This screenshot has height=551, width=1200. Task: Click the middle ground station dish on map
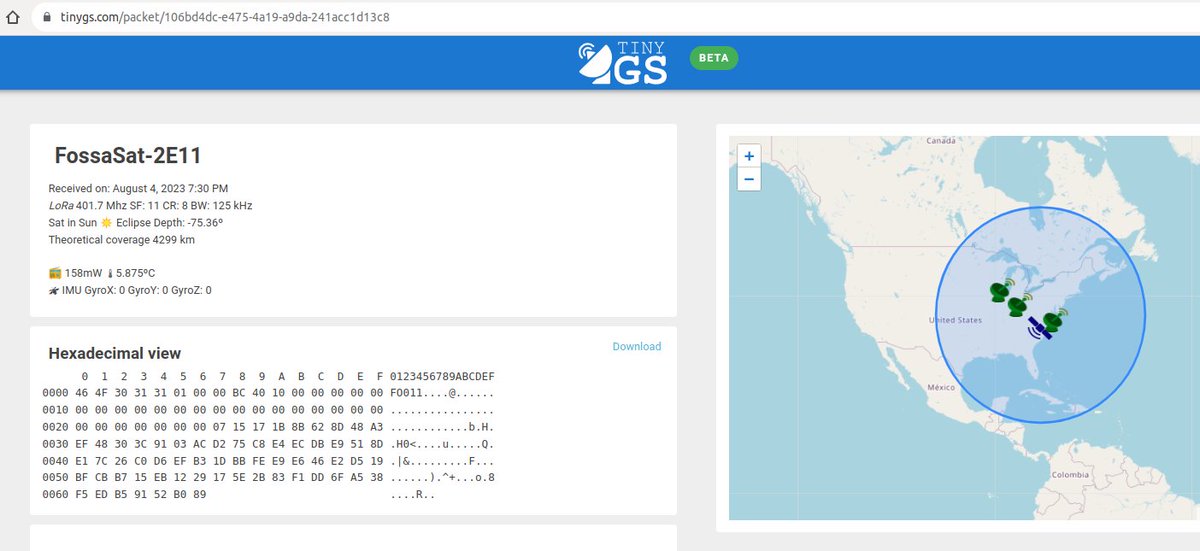pyautogui.click(x=1019, y=306)
